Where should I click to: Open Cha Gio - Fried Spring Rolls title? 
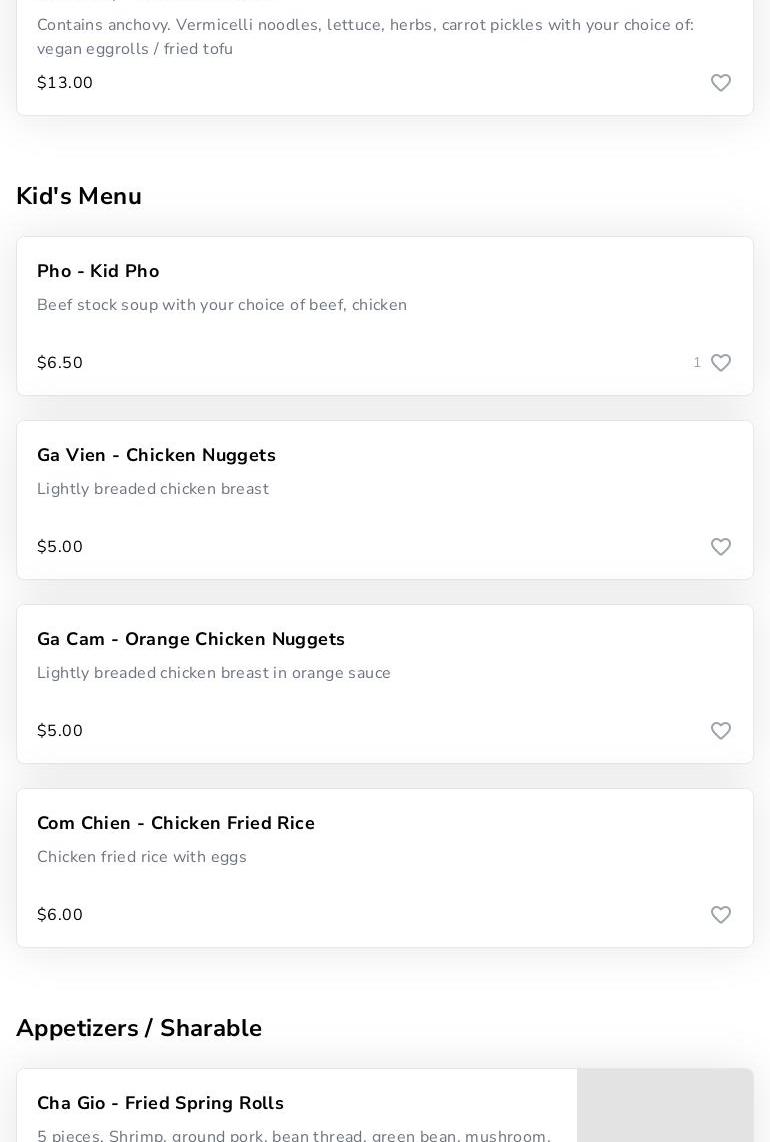(x=160, y=1103)
